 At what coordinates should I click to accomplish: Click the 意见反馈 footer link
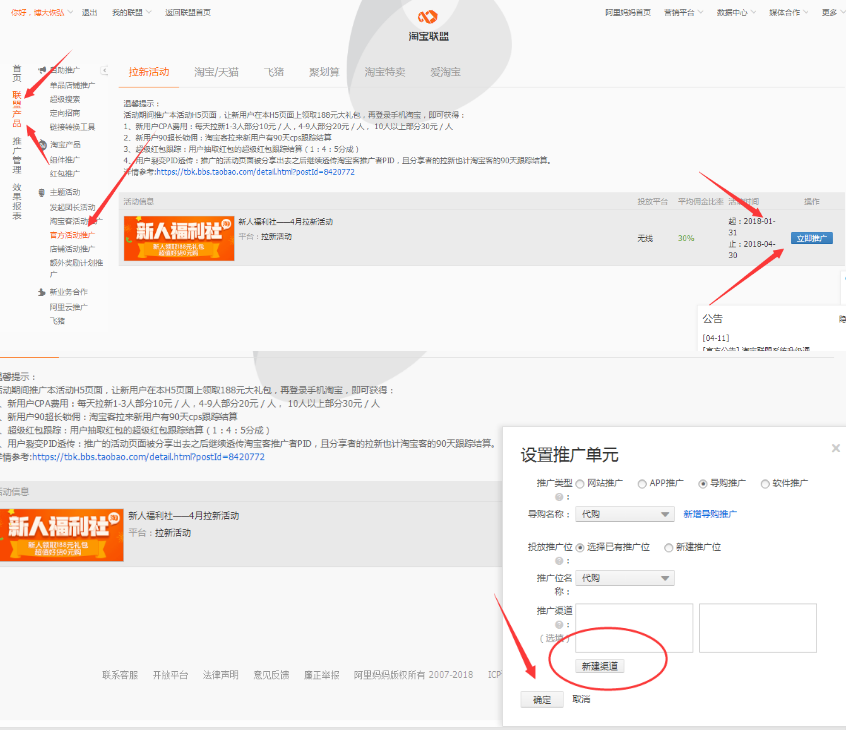(x=271, y=675)
